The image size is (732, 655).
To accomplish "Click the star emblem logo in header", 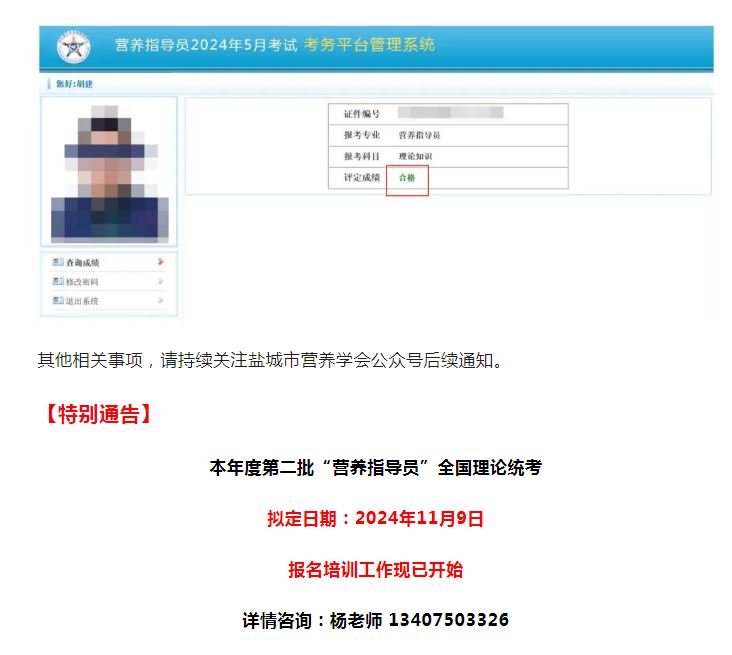I will tap(73, 47).
